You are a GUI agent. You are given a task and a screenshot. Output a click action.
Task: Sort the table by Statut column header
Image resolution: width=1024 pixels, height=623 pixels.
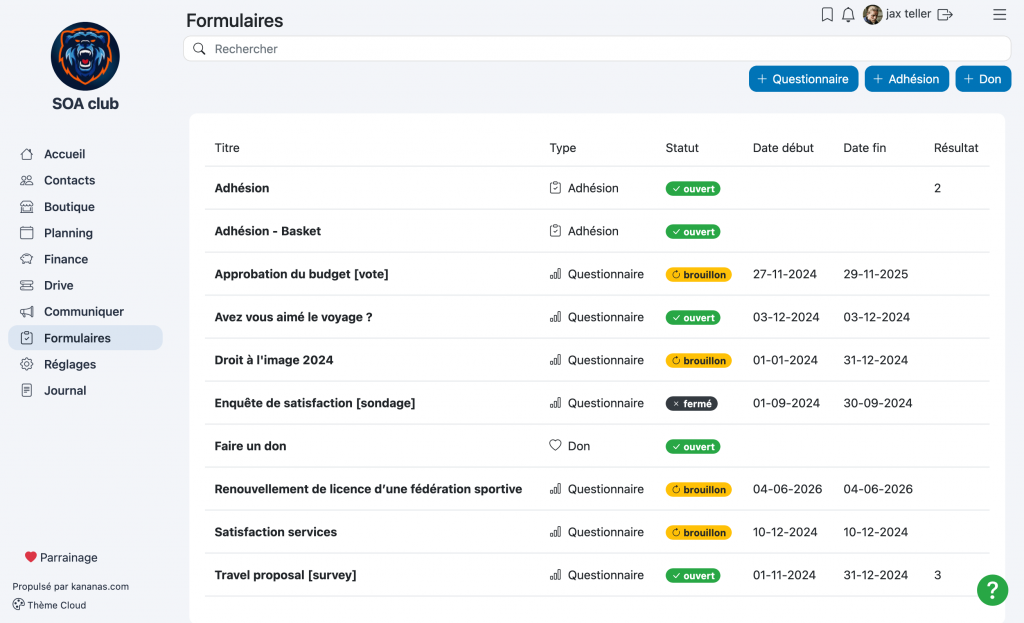click(x=682, y=148)
